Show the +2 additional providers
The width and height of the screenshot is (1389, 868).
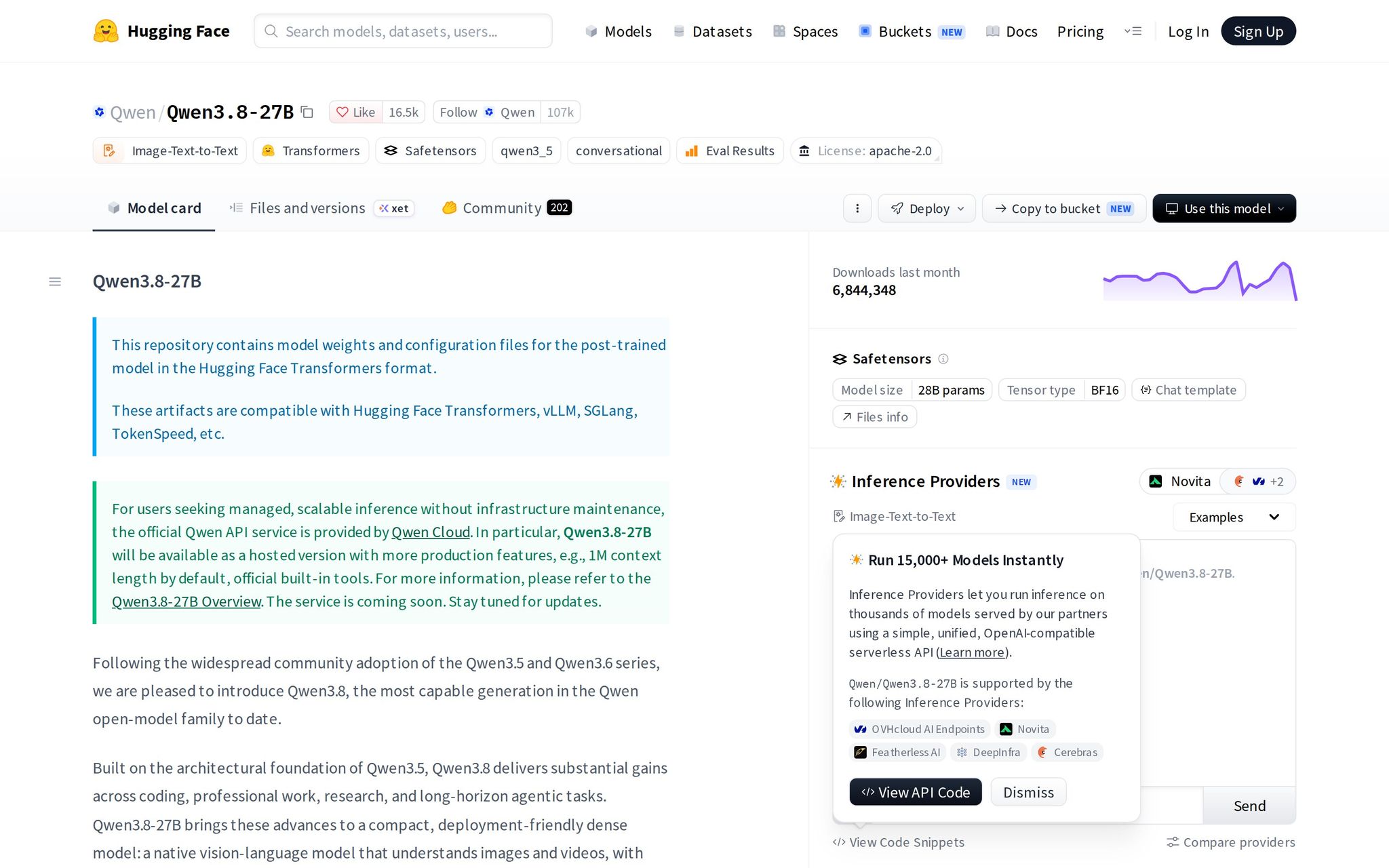[1277, 481]
